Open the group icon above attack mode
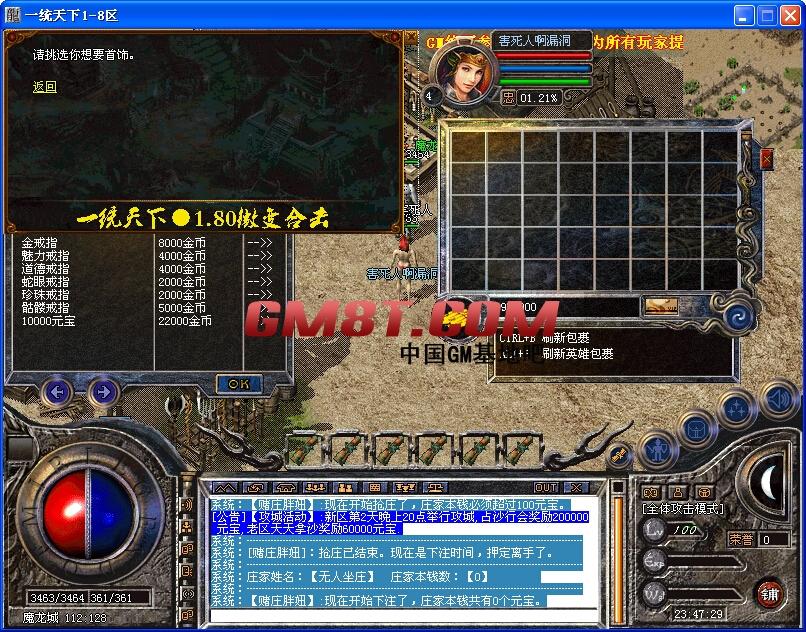 coord(651,493)
